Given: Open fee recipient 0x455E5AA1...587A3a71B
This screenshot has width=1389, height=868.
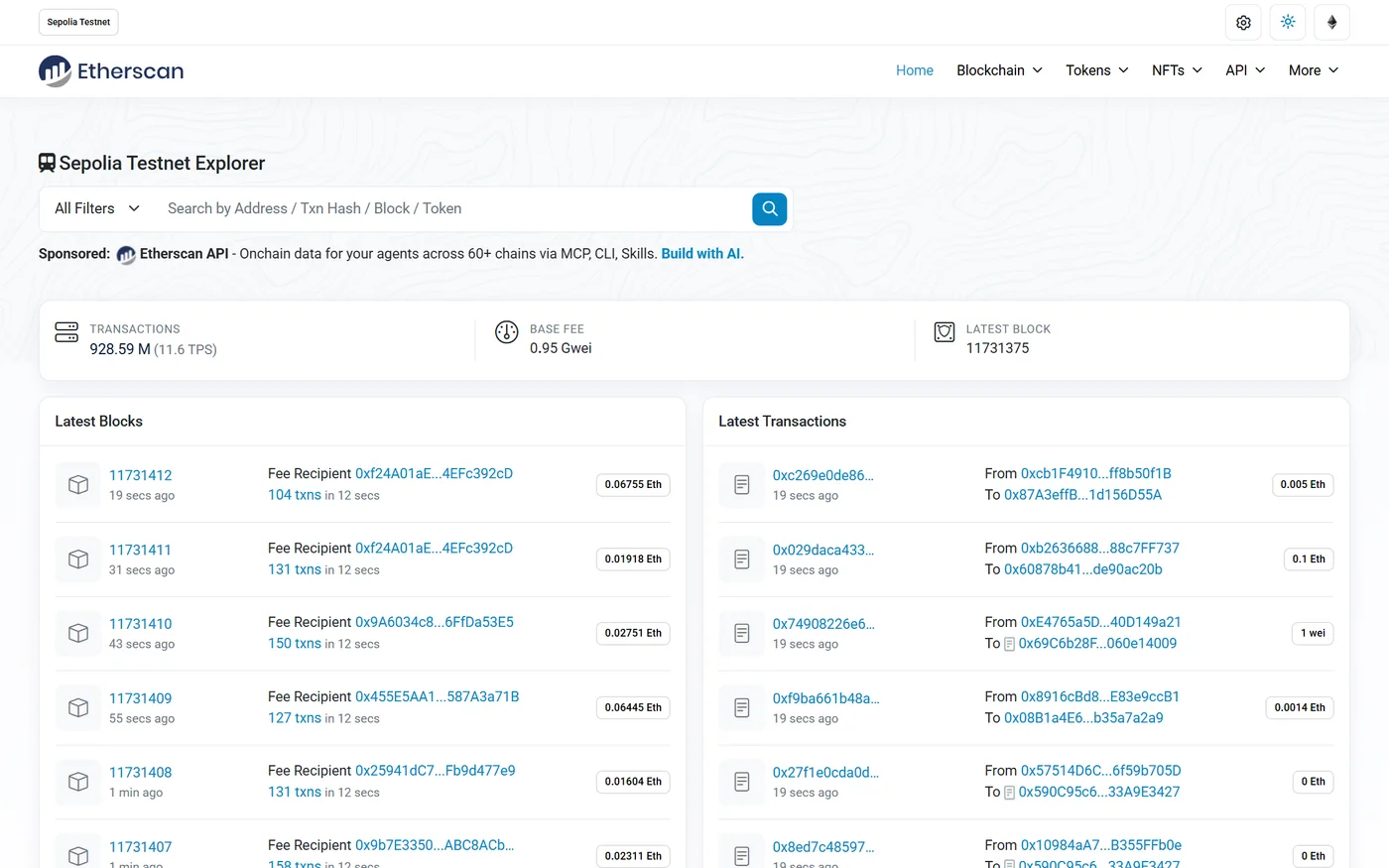Looking at the screenshot, I should pyautogui.click(x=438, y=696).
